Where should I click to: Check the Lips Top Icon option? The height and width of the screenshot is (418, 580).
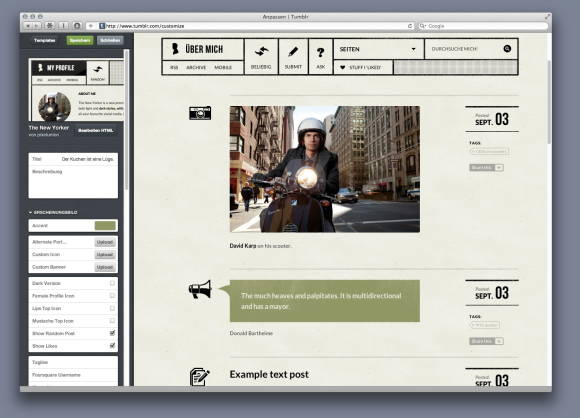point(112,308)
